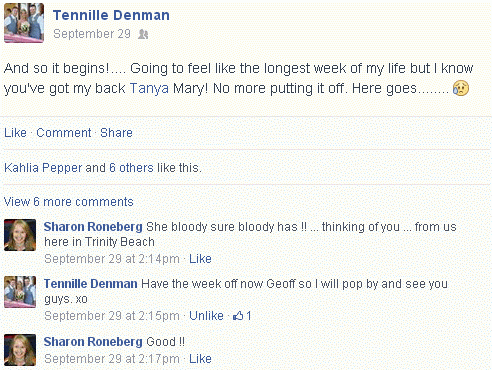Like the post using the Like link
The width and height of the screenshot is (492, 370).
point(15,133)
